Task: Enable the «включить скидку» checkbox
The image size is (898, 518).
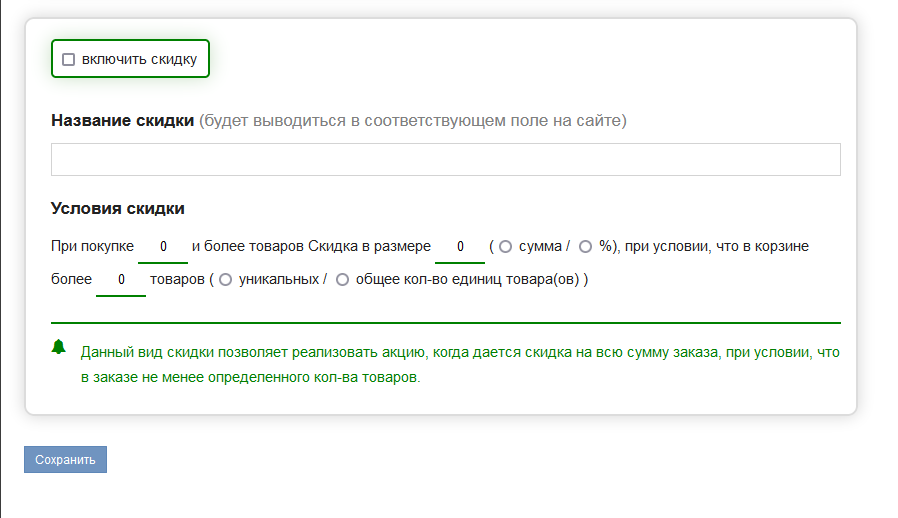Action: [68, 60]
